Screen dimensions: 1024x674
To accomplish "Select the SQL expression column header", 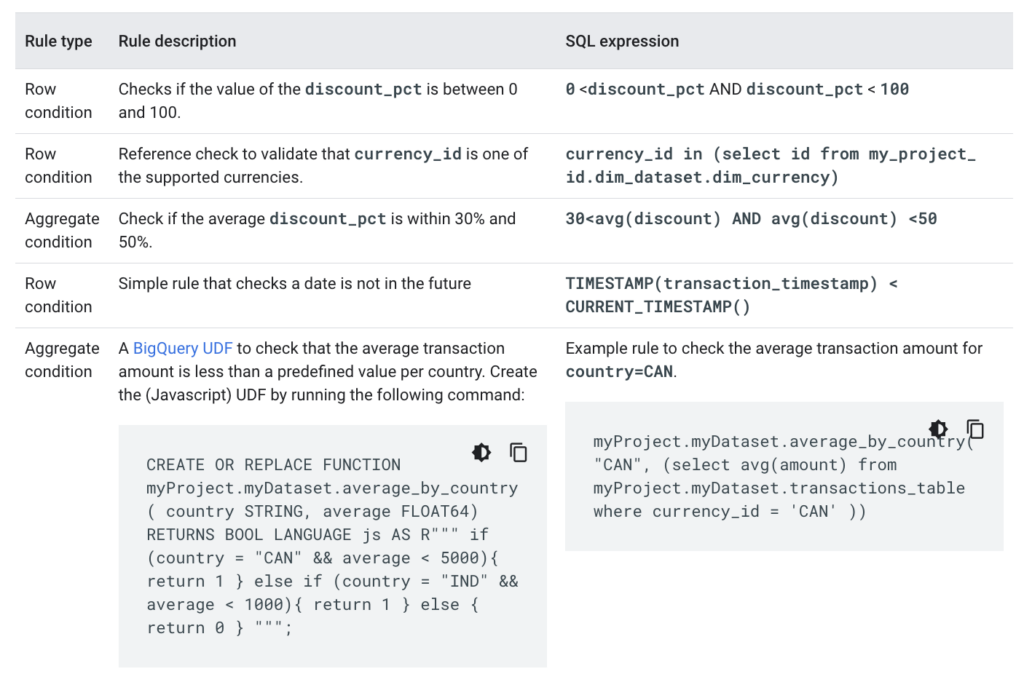I will (622, 41).
